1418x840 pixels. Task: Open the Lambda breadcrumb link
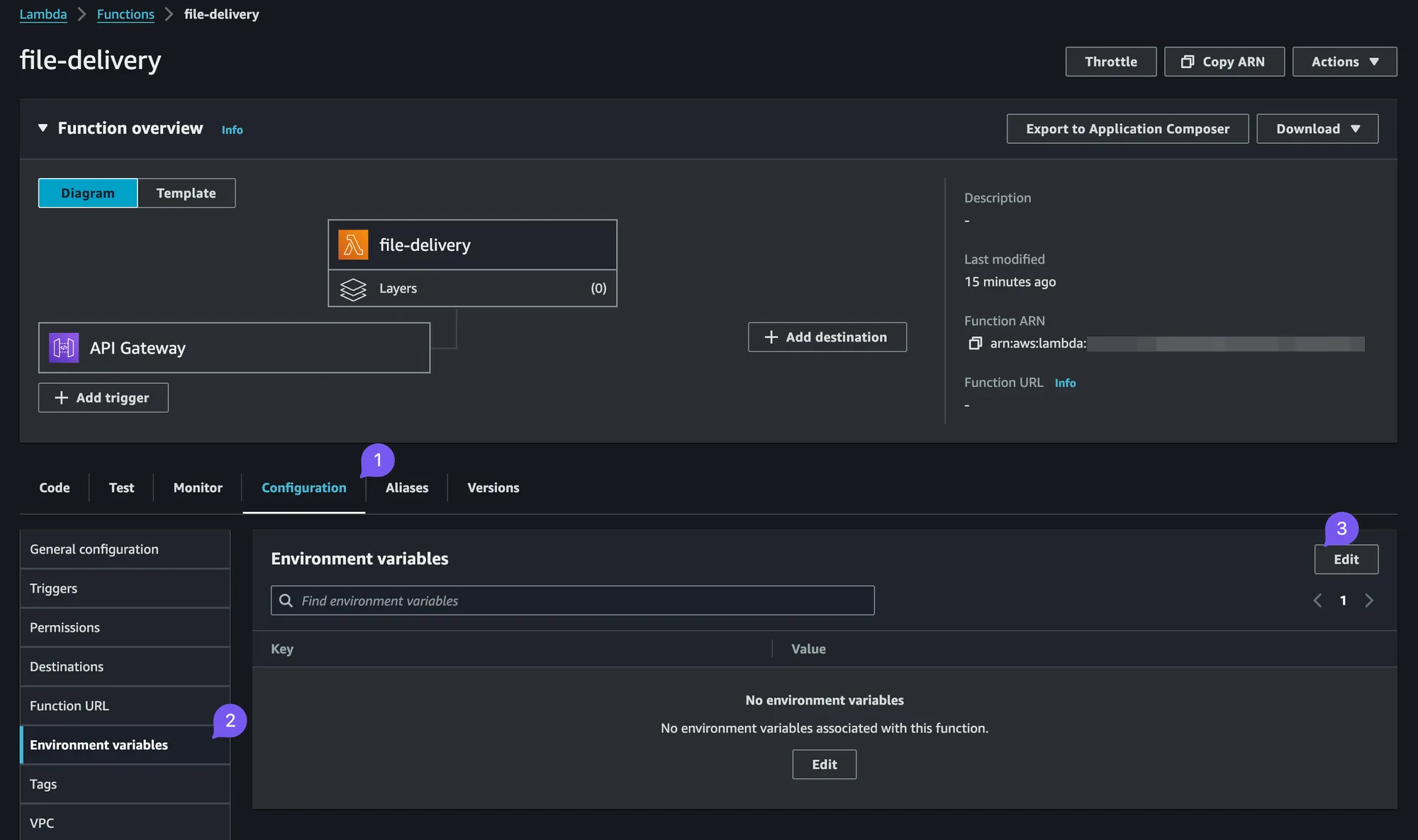pos(43,14)
